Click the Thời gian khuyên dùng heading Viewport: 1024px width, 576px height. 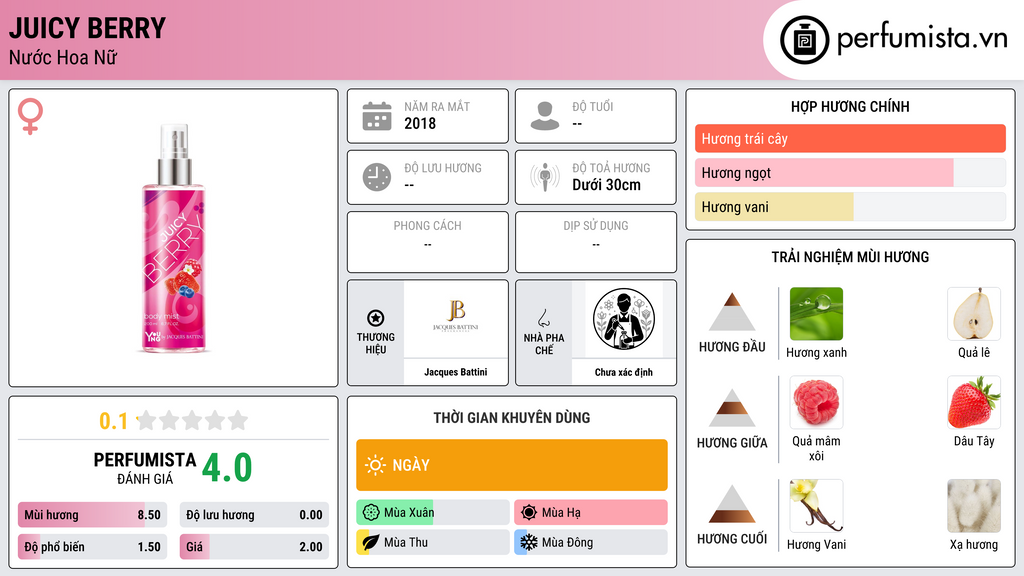512,417
